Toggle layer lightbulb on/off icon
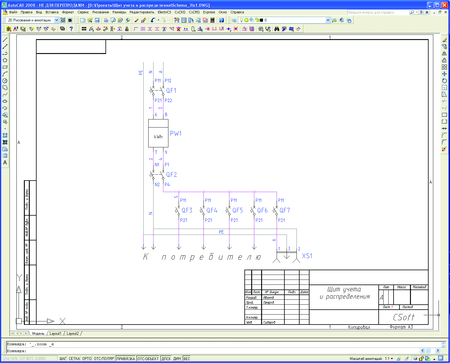The width and height of the screenshot is (450, 363). [x=242, y=20]
